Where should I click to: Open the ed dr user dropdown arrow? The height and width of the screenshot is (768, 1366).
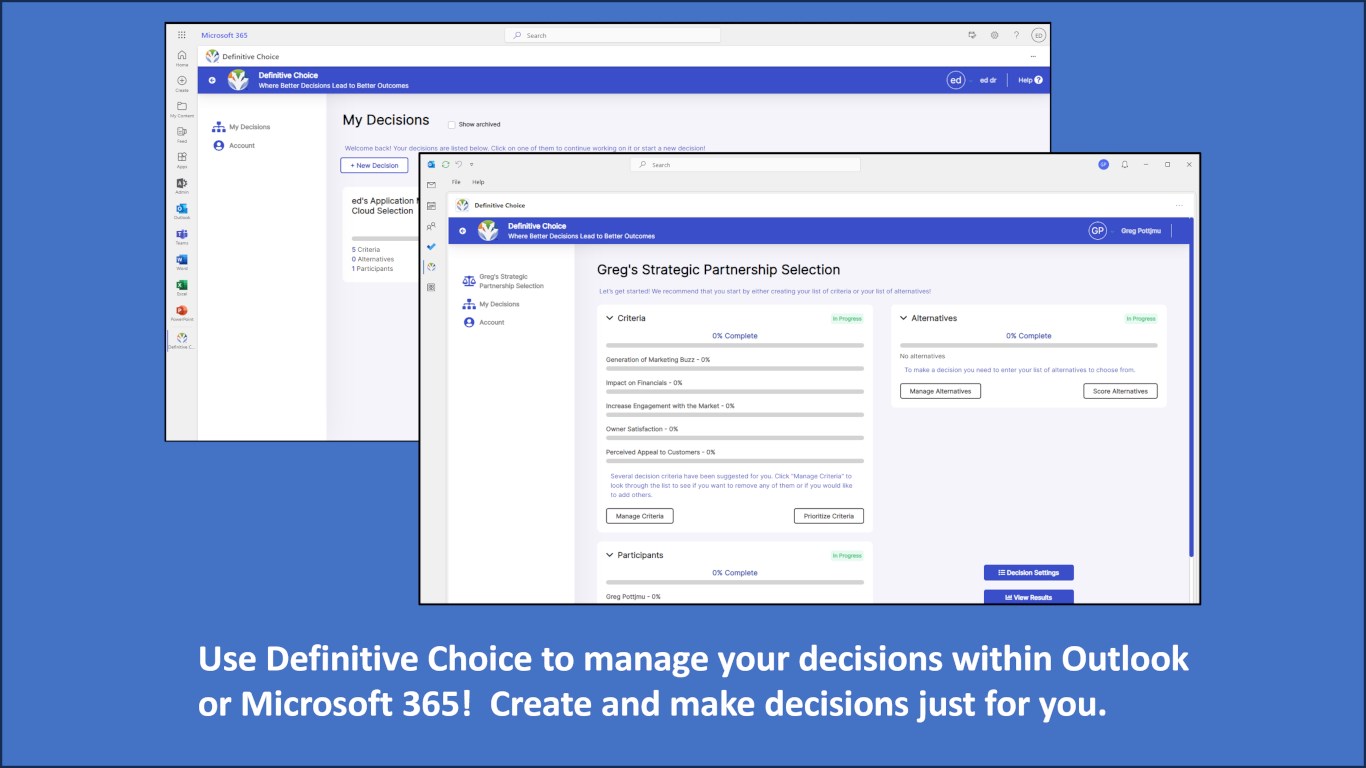(x=970, y=80)
